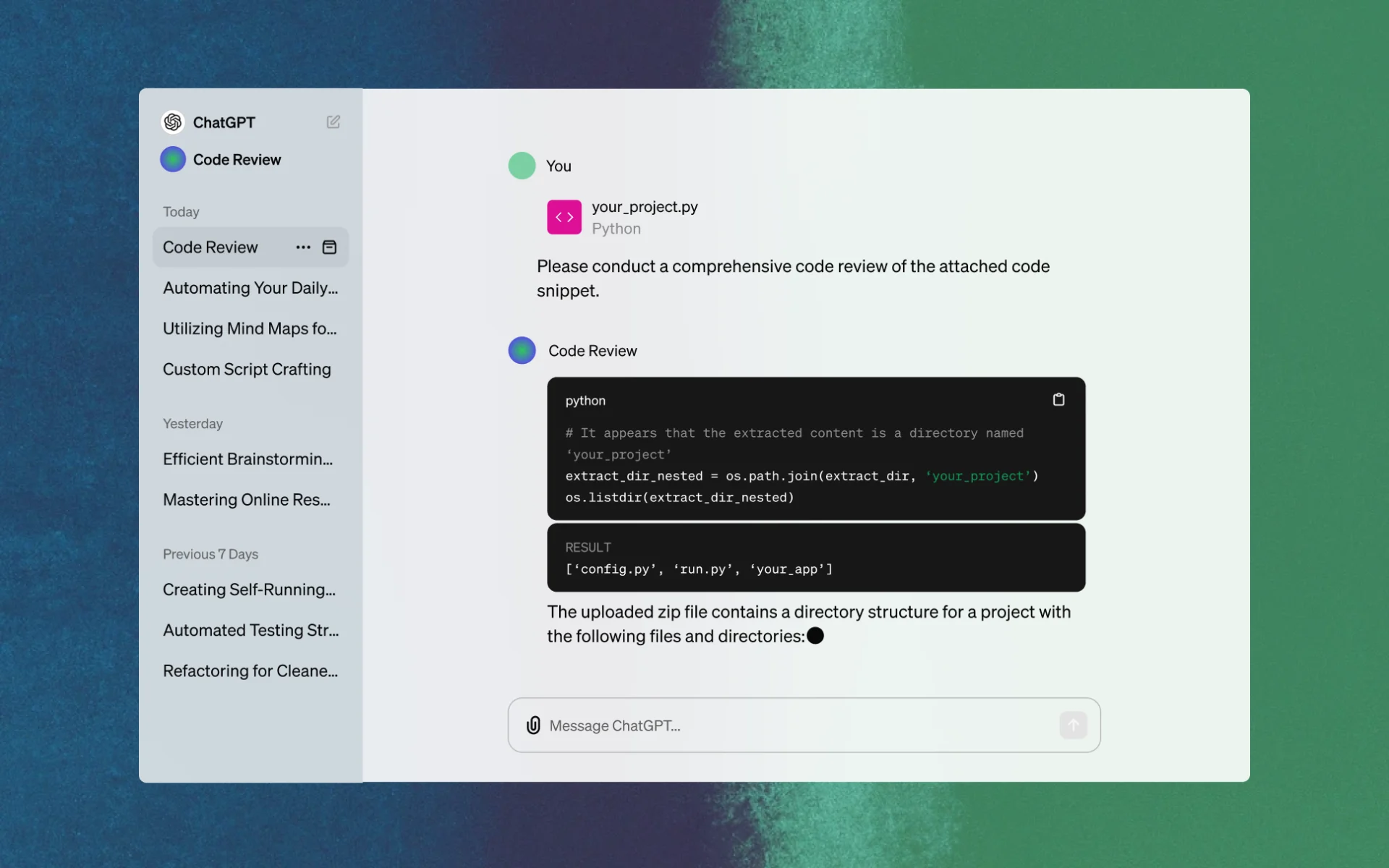1389x868 pixels.
Task: Click the green You user avatar
Action: point(522,166)
